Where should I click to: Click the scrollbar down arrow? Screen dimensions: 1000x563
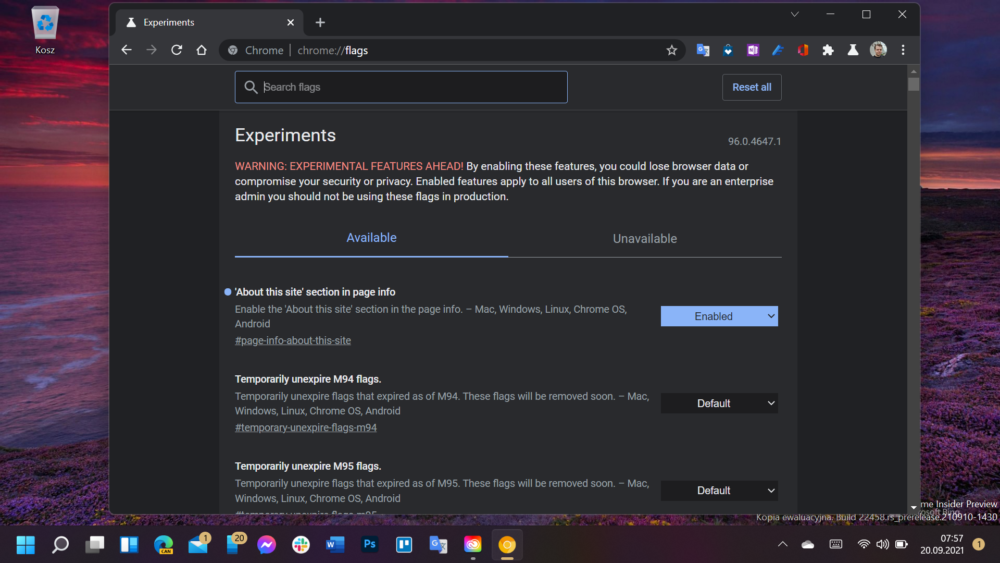click(x=914, y=508)
